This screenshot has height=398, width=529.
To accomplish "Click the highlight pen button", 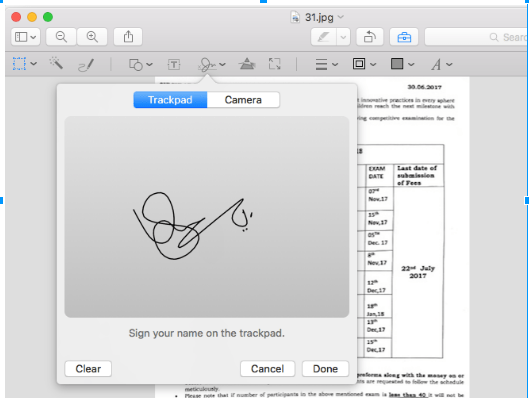I will coord(323,36).
